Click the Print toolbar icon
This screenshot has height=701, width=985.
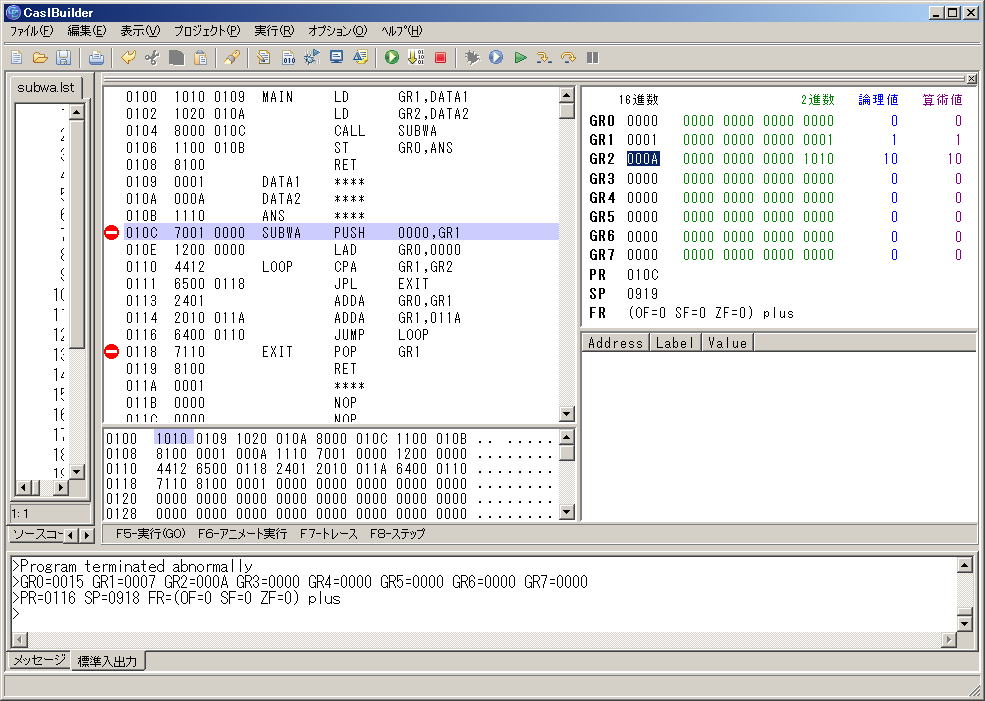coord(96,58)
